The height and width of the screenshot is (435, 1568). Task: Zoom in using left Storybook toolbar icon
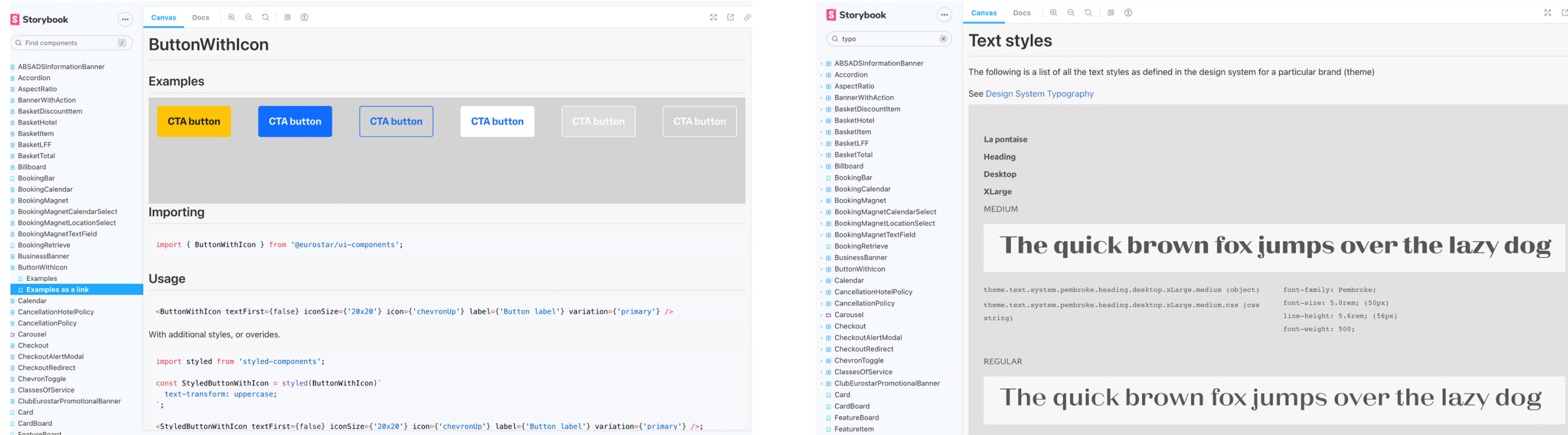click(x=231, y=18)
